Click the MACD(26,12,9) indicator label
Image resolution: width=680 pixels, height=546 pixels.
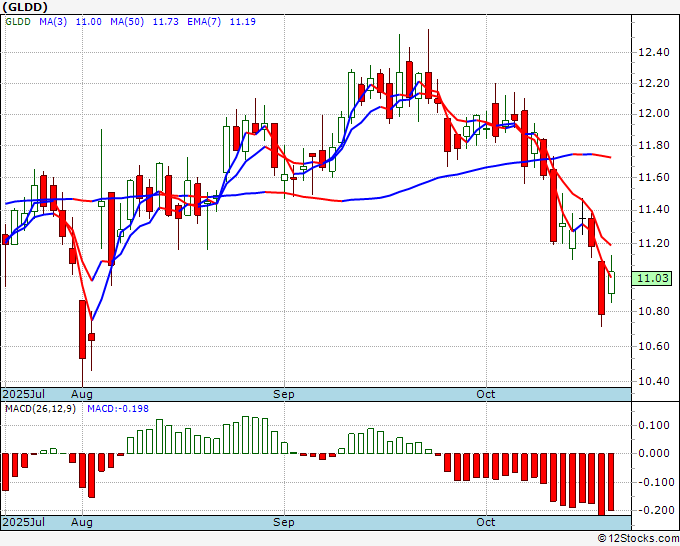40,409
